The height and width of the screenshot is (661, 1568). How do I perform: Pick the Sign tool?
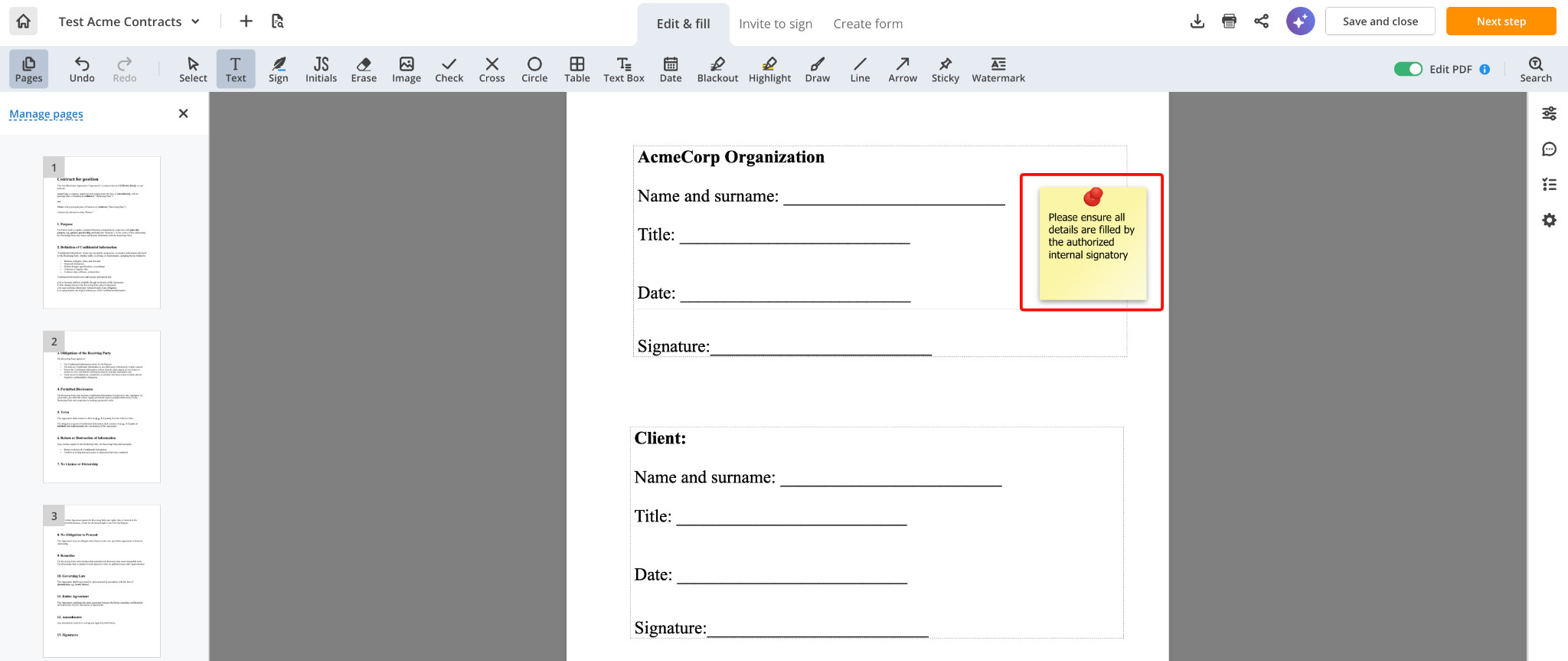279,69
